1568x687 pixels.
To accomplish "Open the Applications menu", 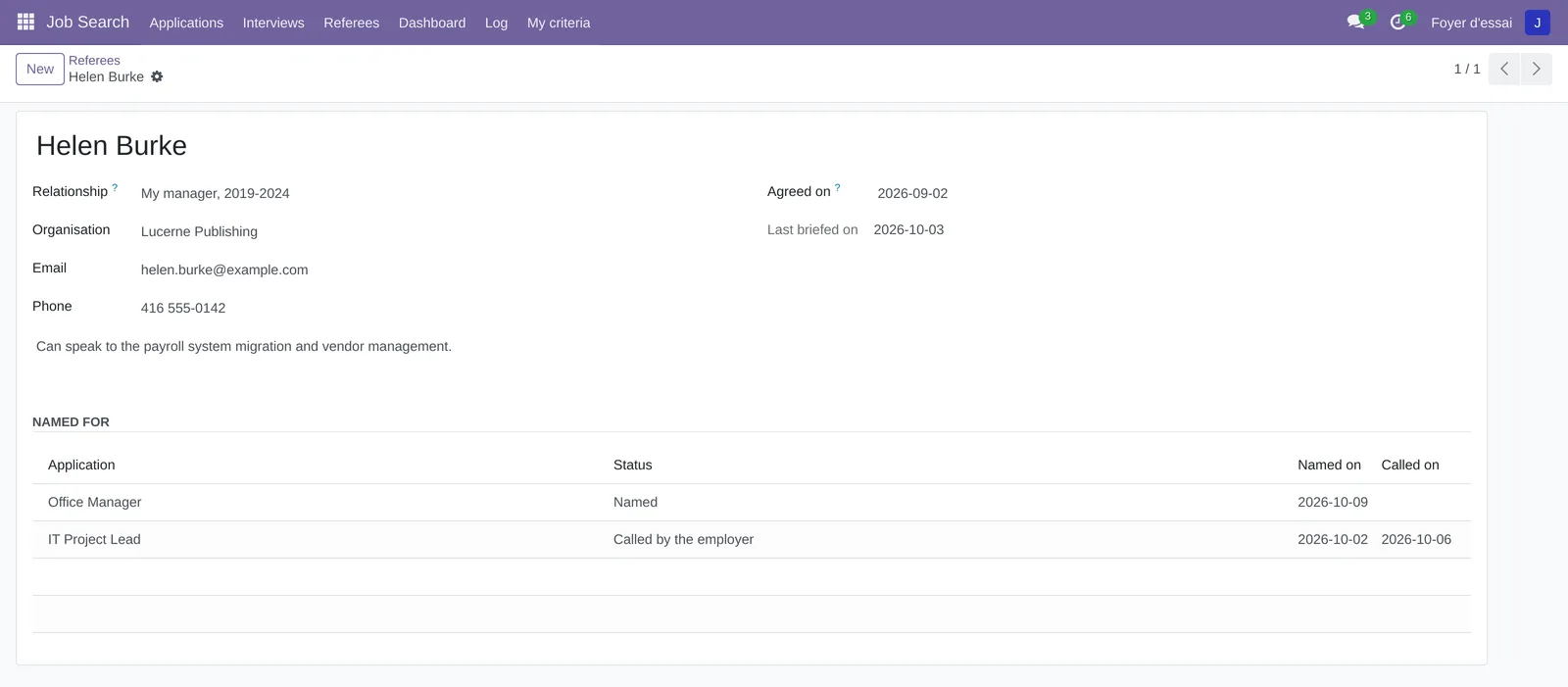I will pyautogui.click(x=186, y=23).
